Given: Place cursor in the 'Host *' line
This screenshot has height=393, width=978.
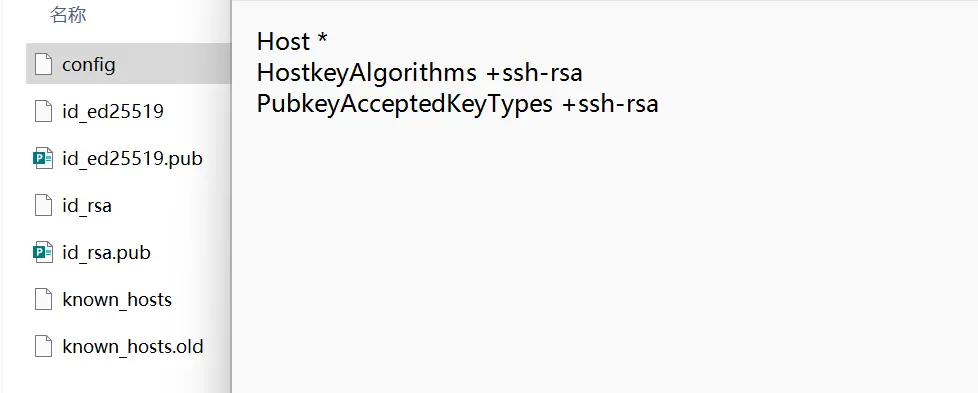Looking at the screenshot, I should [x=292, y=42].
